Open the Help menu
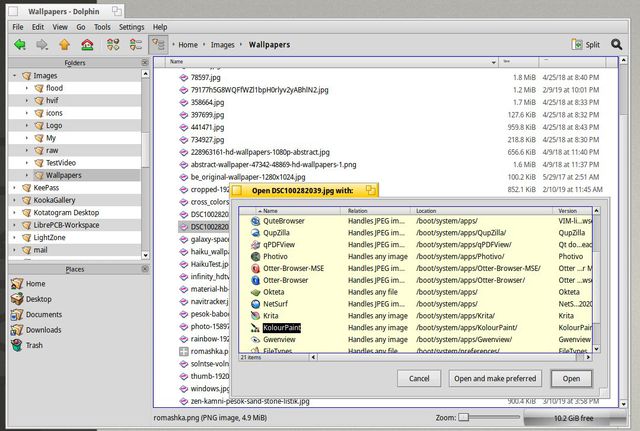 point(160,27)
